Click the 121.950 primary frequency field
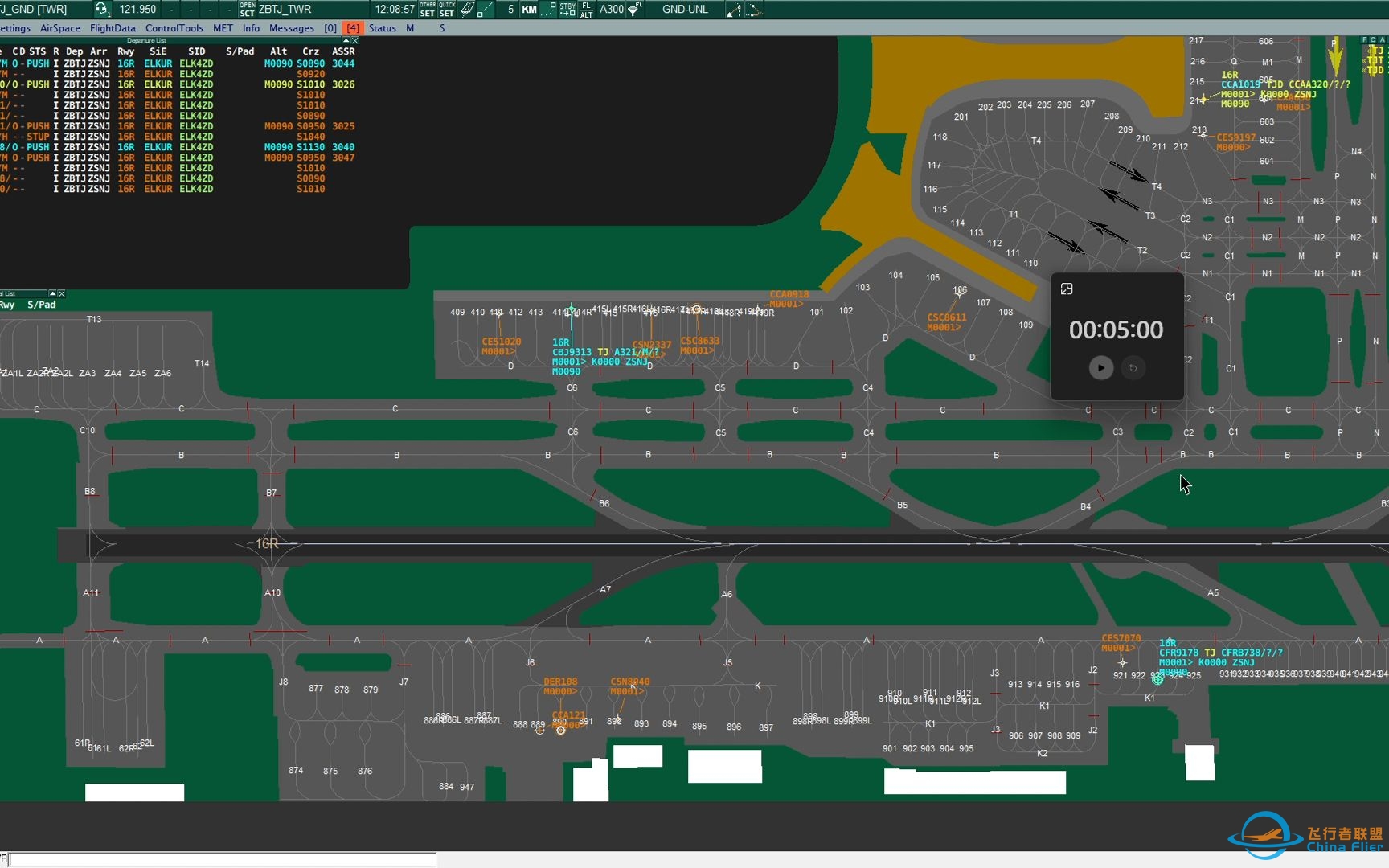 pyautogui.click(x=137, y=10)
